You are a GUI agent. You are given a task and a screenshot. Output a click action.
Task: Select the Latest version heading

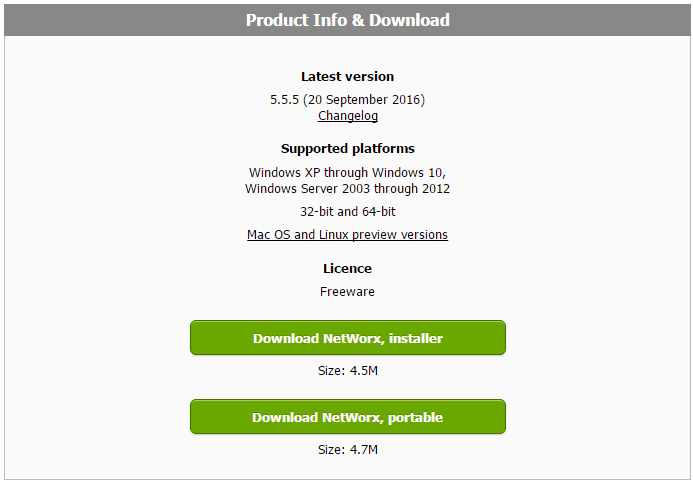(347, 76)
